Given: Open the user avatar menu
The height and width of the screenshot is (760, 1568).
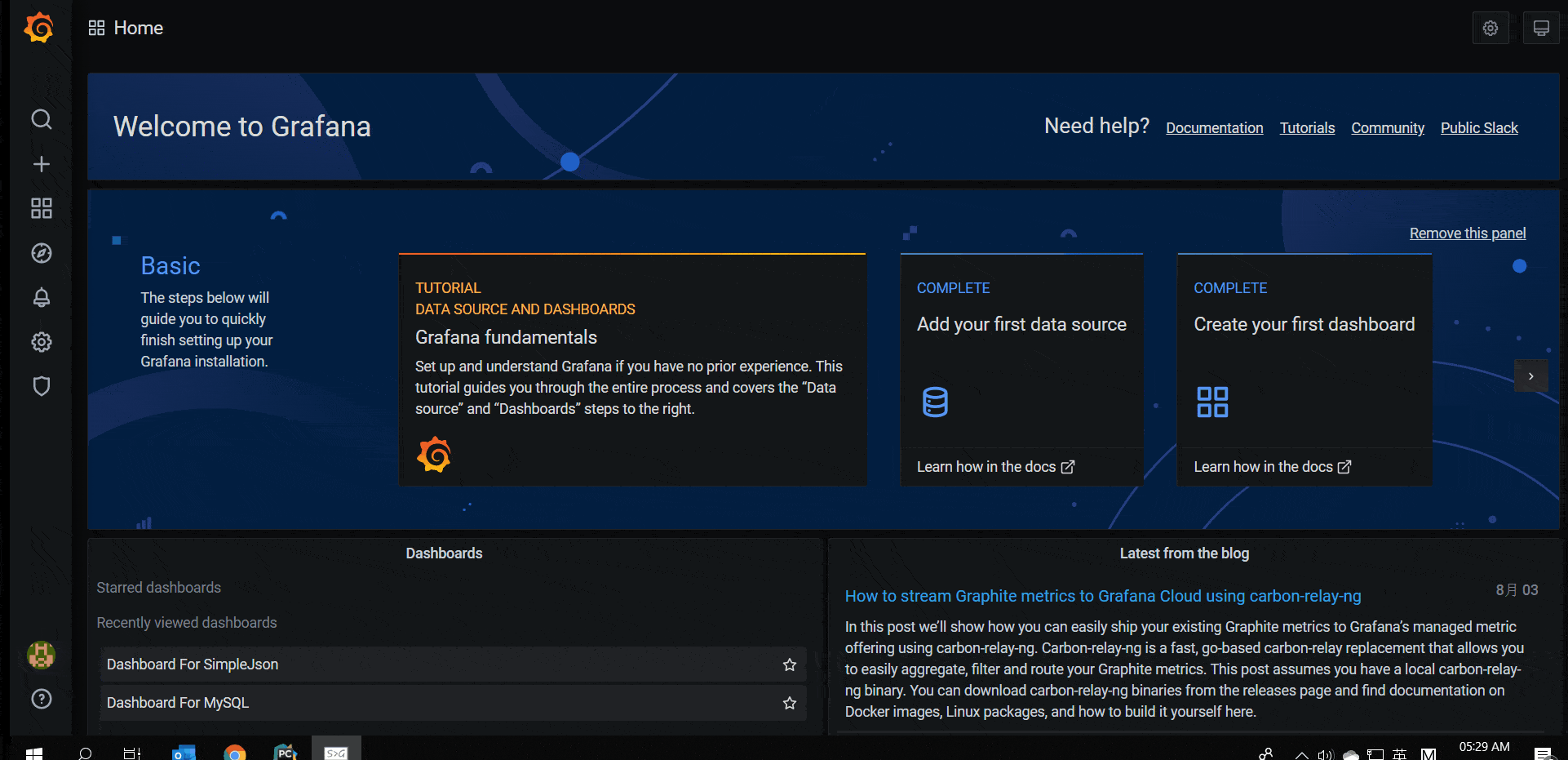Looking at the screenshot, I should click(41, 654).
